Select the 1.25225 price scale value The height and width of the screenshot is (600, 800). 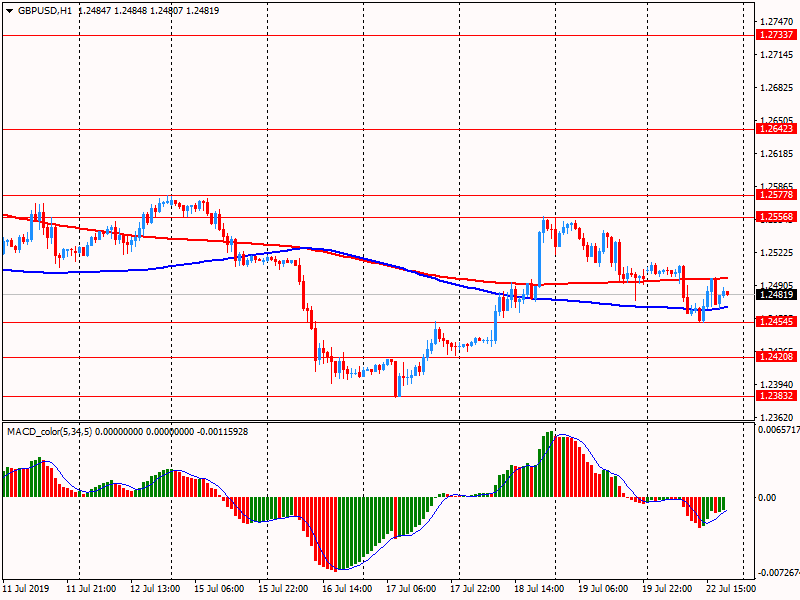click(x=777, y=253)
